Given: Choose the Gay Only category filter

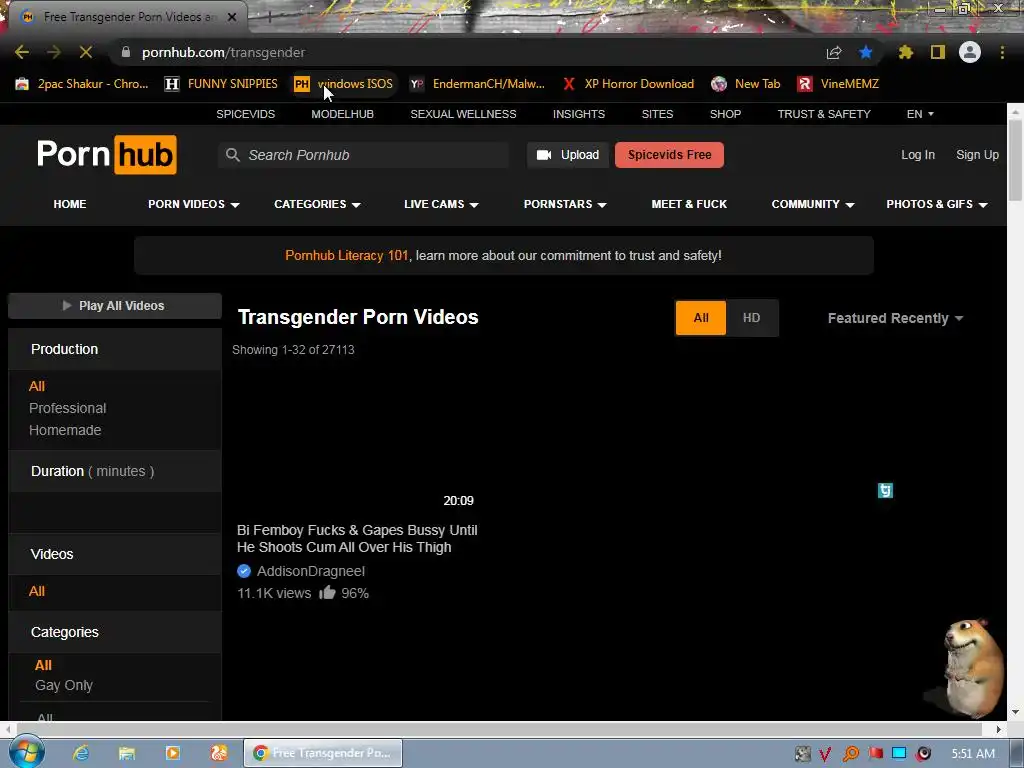Looking at the screenshot, I should click(64, 685).
